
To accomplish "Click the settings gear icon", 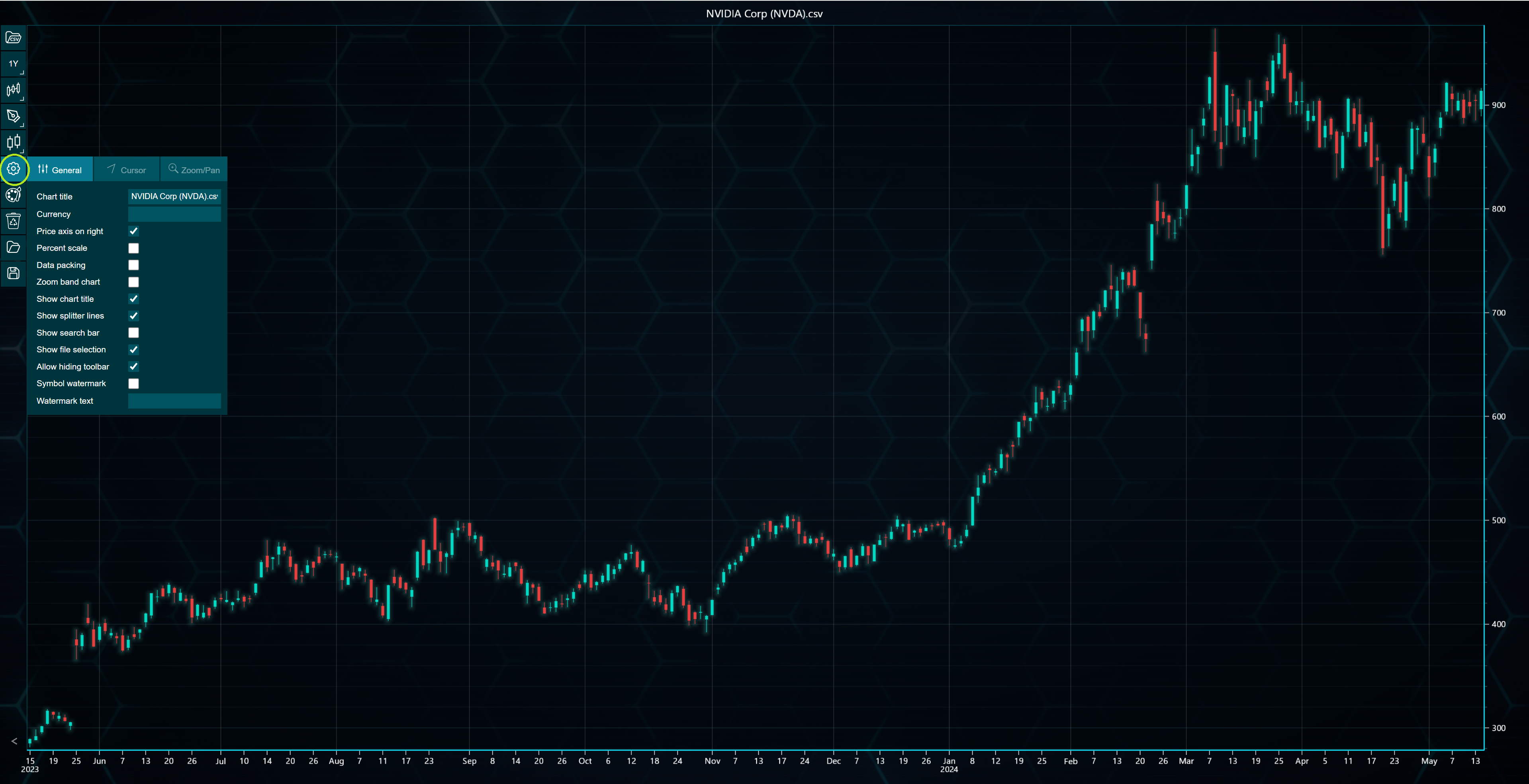I will coord(14,169).
